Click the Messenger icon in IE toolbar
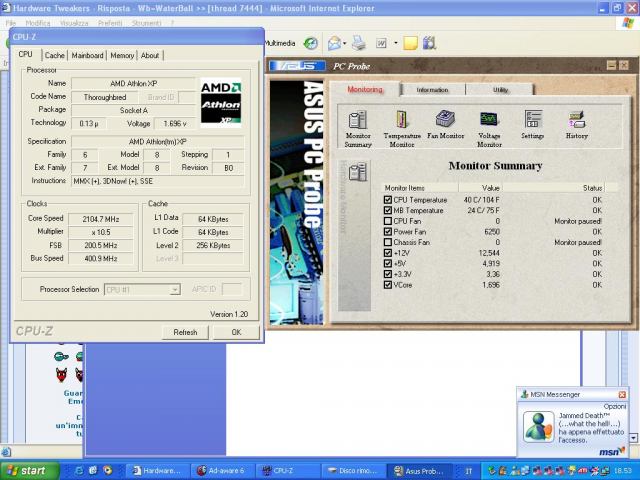This screenshot has width=640, height=480. pos(429,43)
